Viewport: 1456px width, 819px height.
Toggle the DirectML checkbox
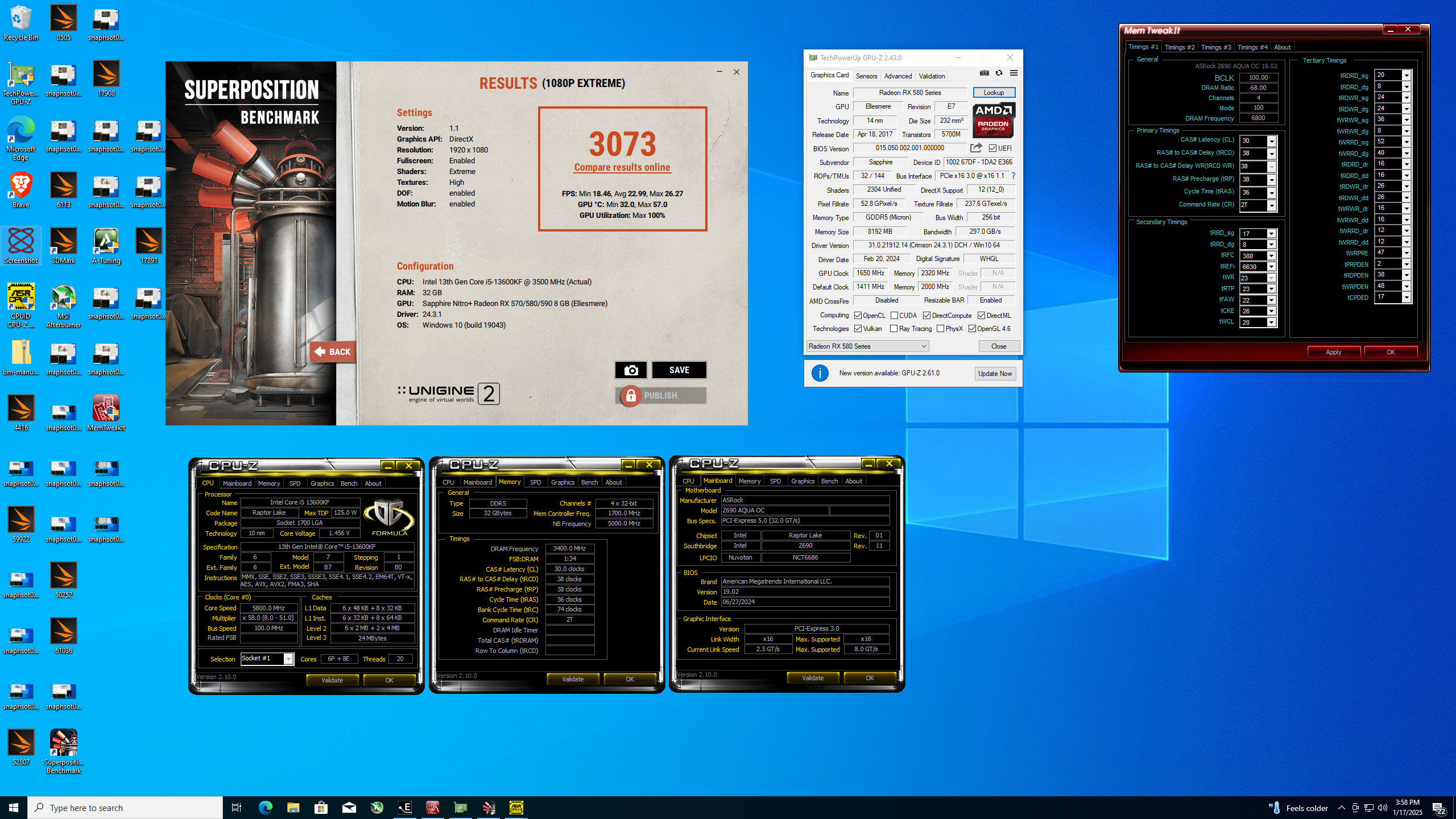coord(981,316)
